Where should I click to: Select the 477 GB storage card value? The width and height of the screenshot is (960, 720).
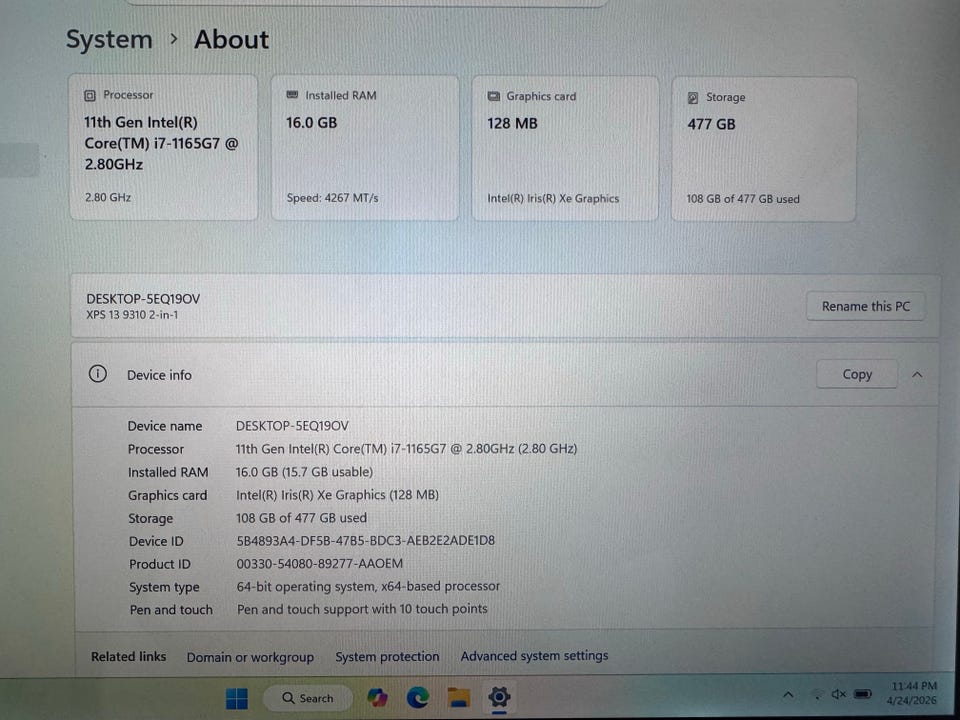[711, 124]
